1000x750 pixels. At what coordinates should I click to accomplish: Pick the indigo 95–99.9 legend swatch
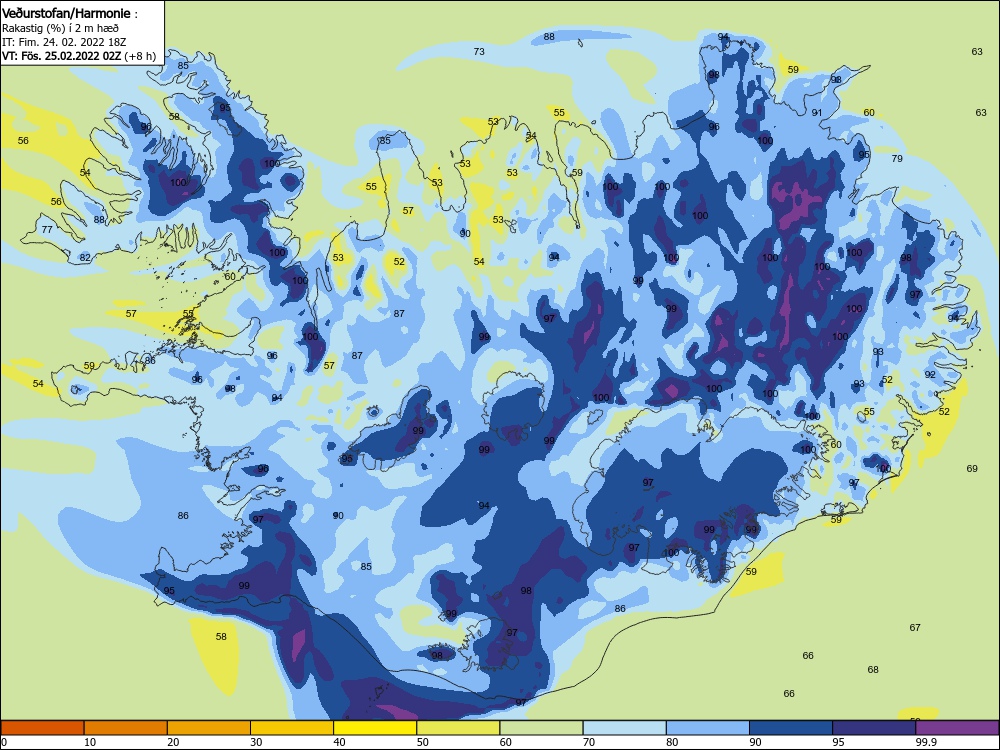coord(874,728)
